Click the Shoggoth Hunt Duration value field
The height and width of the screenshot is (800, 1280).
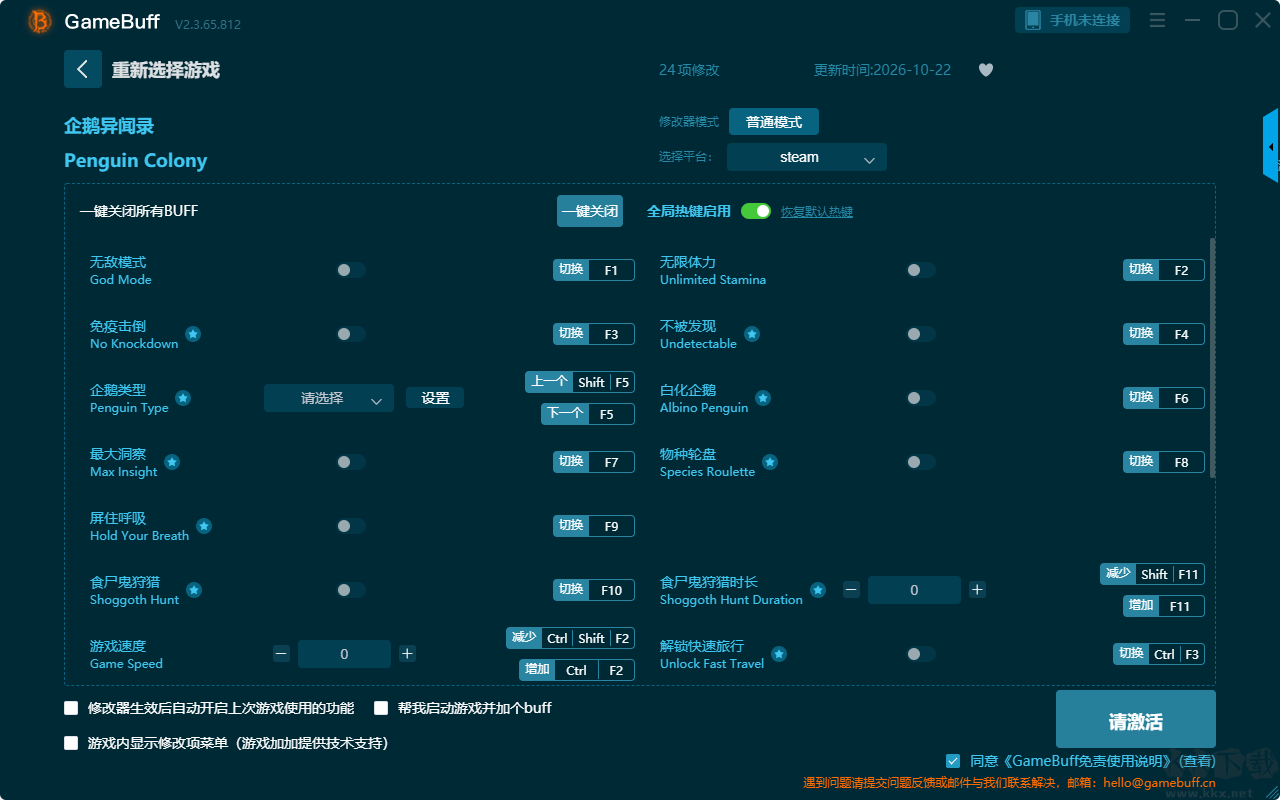point(914,590)
